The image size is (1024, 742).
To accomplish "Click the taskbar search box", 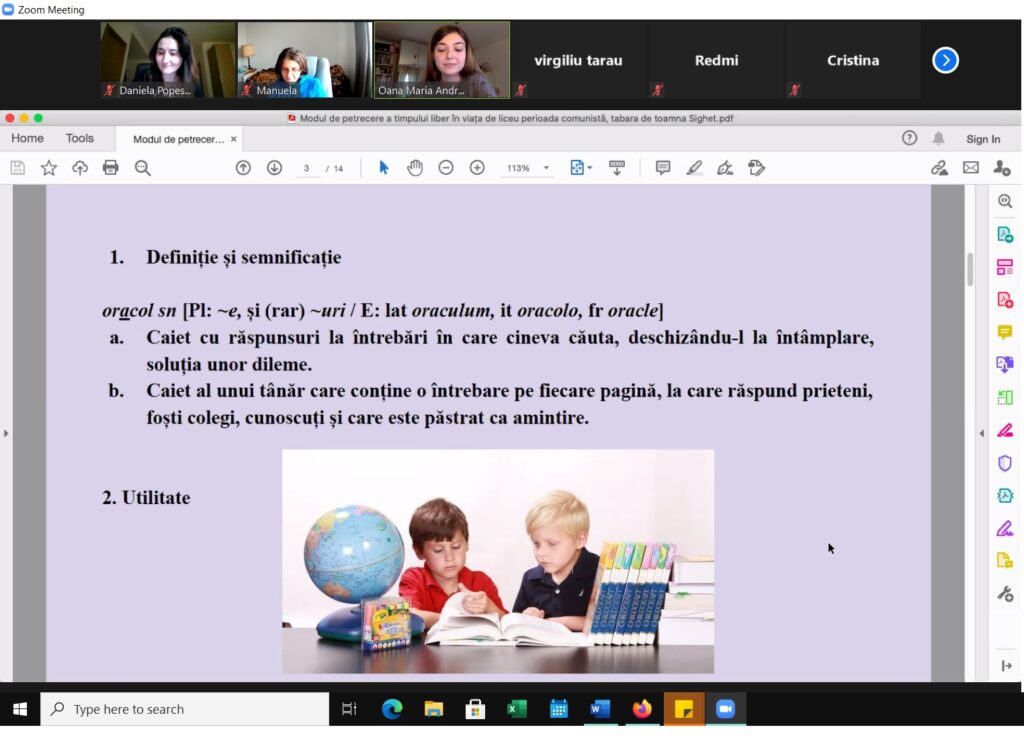I will click(x=185, y=709).
